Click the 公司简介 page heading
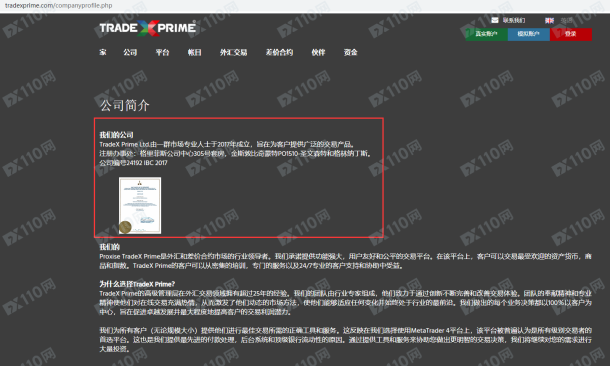The width and height of the screenshot is (610, 366). click(124, 105)
